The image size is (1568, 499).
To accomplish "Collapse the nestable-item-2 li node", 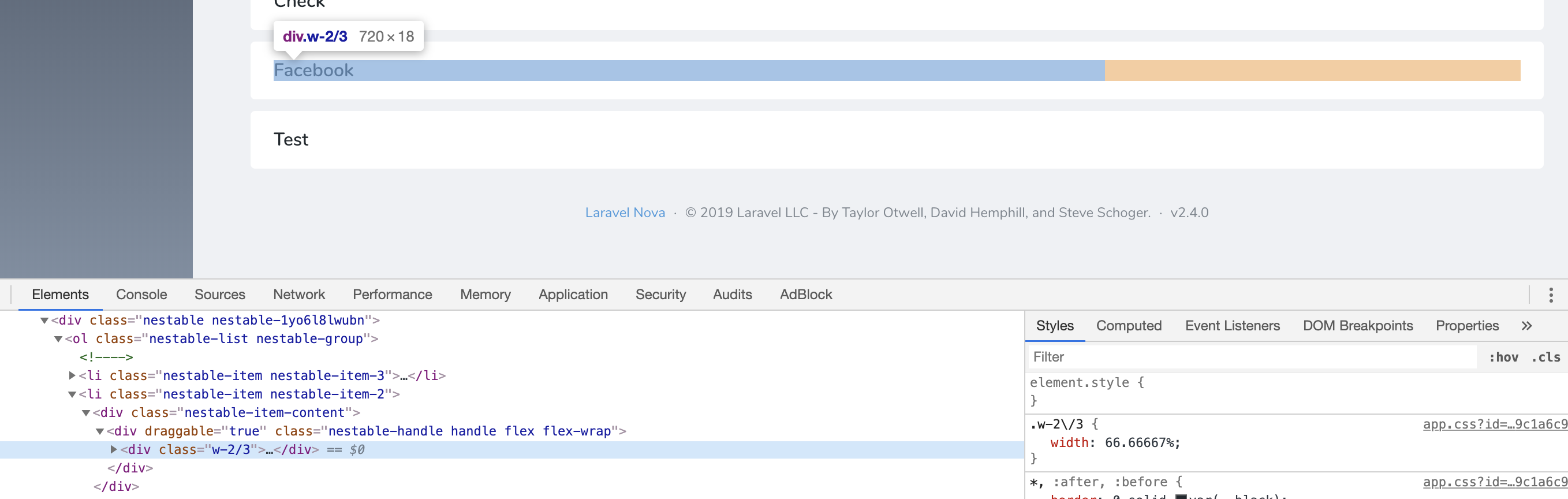I will (x=72, y=394).
